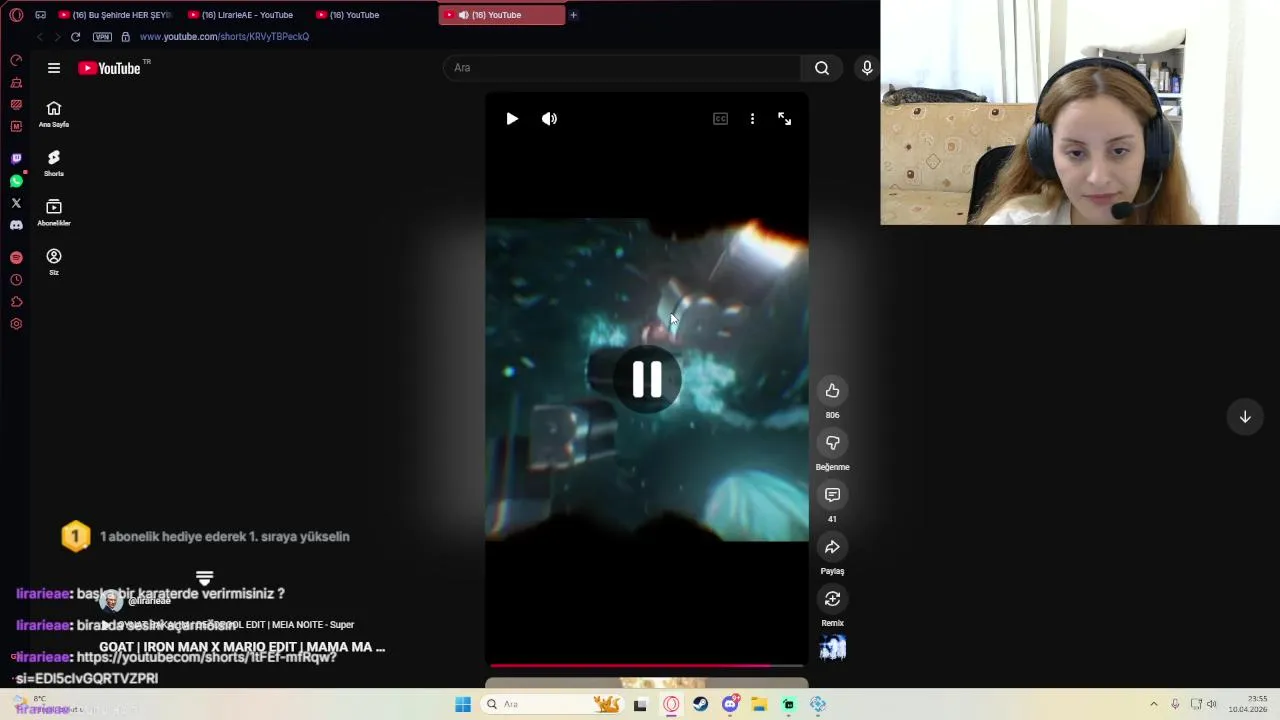Open the Siz profile section
The width and height of the screenshot is (1280, 720).
point(54,262)
